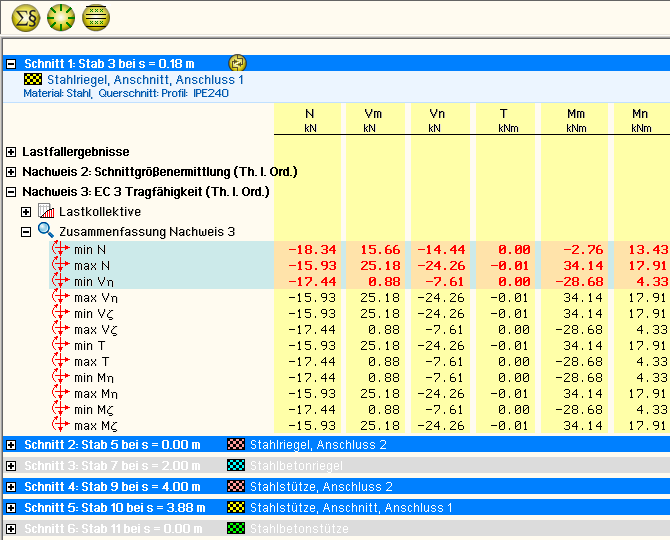Screen dimensions: 670x540
Task: Expand Lastfallergebnisse node
Action: 11,152
